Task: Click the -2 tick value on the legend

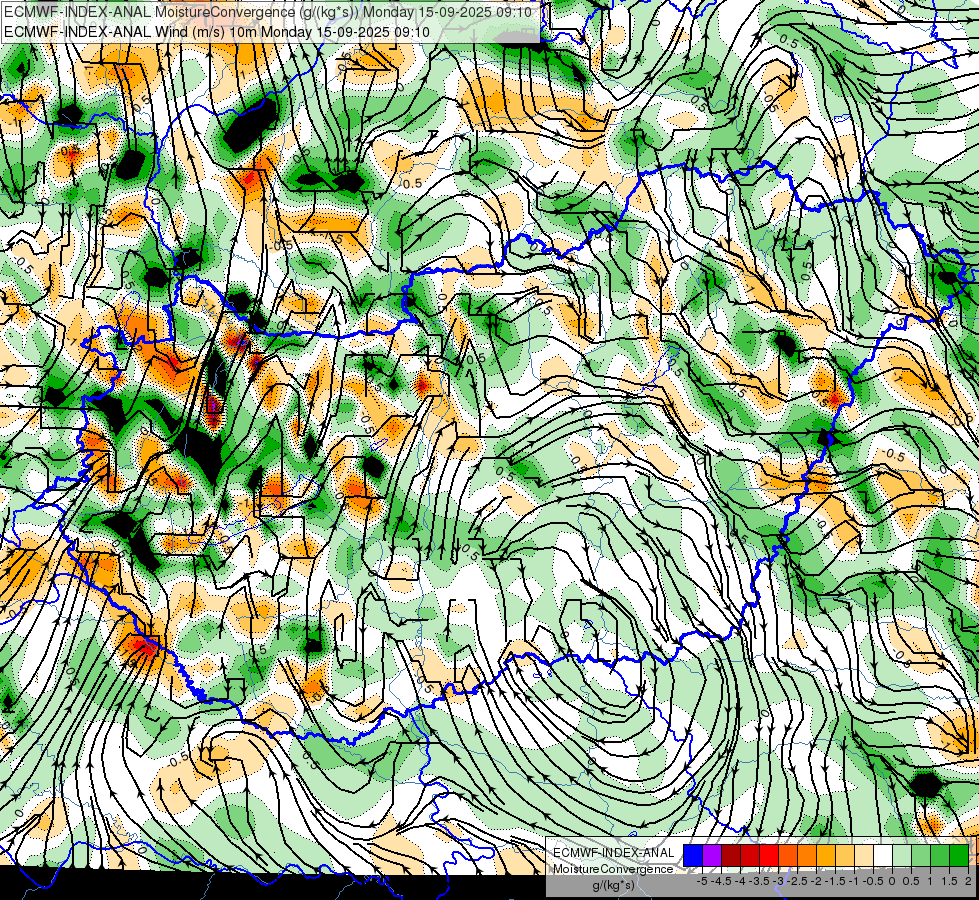Action: point(817,881)
